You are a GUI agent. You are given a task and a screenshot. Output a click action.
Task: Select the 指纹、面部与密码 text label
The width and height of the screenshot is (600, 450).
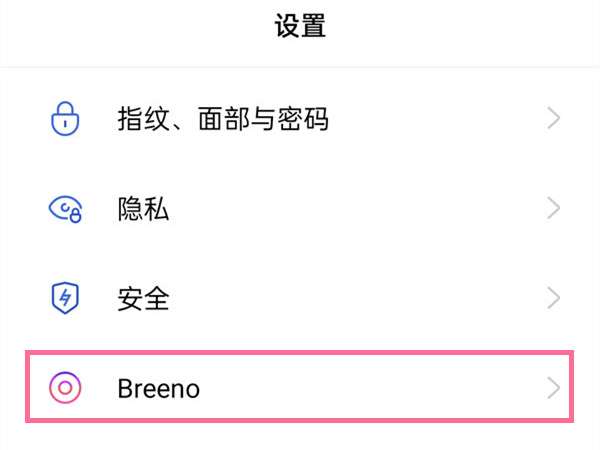coord(222,120)
